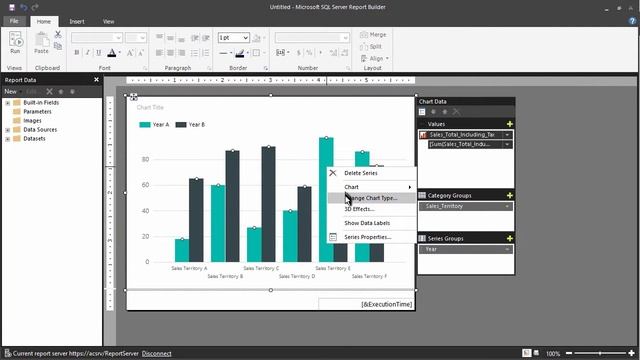This screenshot has height=360, width=640.
Task: Click the bulleted list icon
Action: click(x=195, y=53)
